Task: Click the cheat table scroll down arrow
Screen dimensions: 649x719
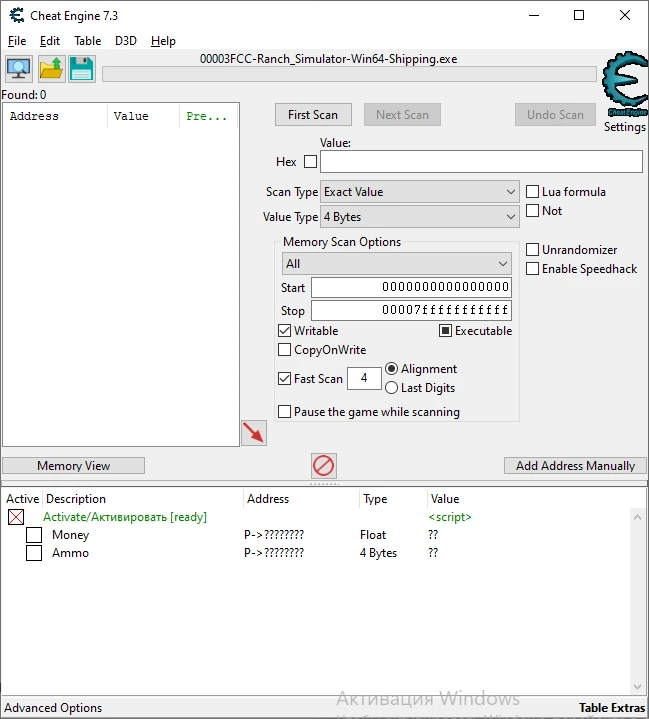Action: [638, 687]
